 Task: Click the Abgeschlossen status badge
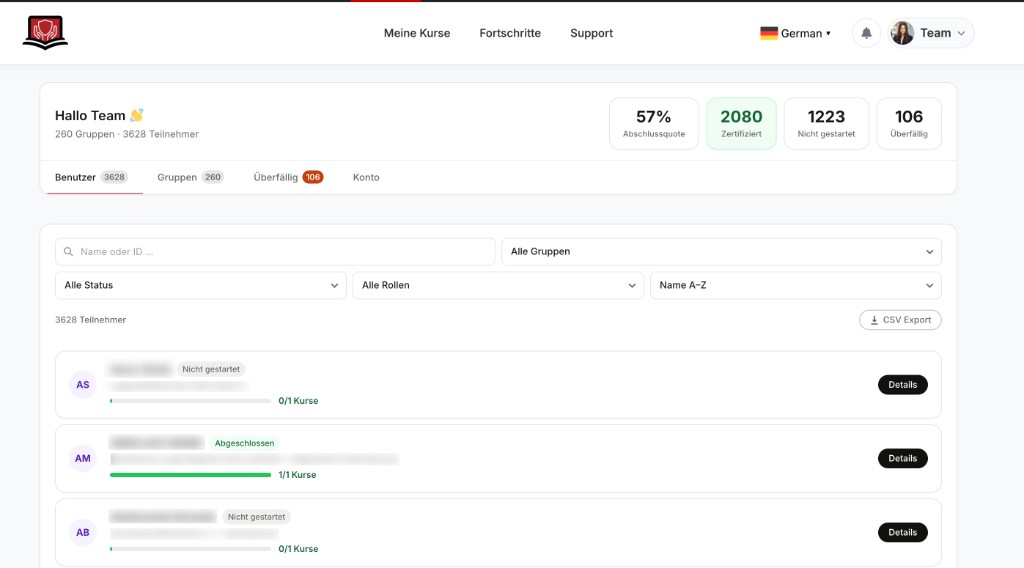coord(244,443)
